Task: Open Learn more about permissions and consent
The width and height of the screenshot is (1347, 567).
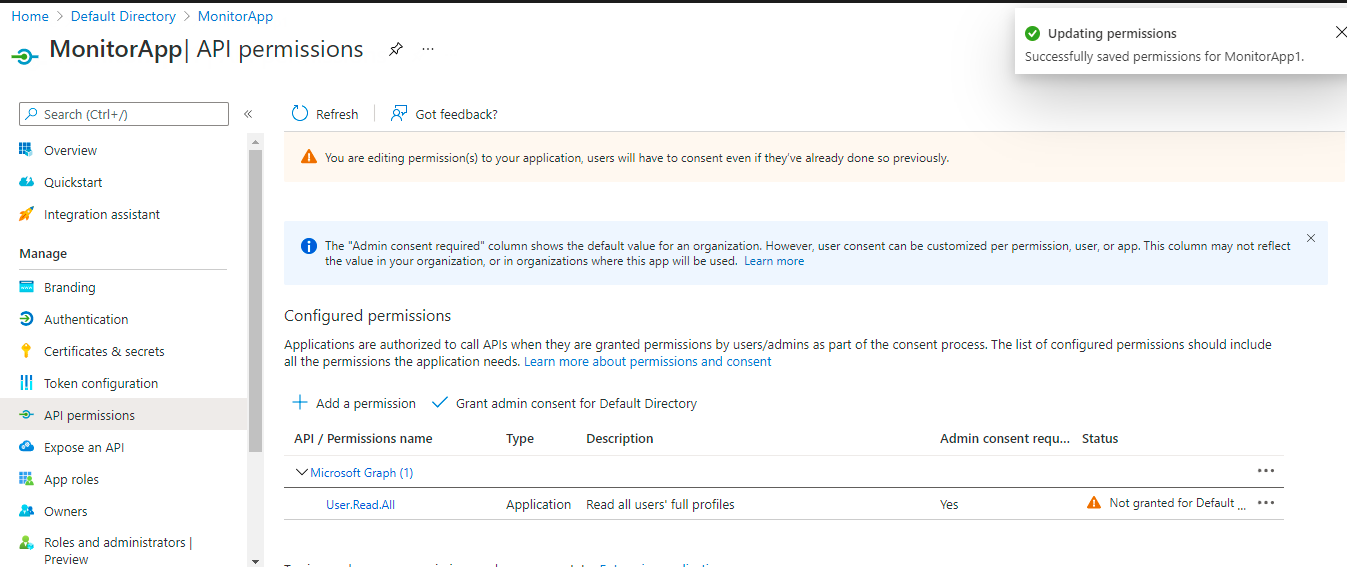Action: 648,361
